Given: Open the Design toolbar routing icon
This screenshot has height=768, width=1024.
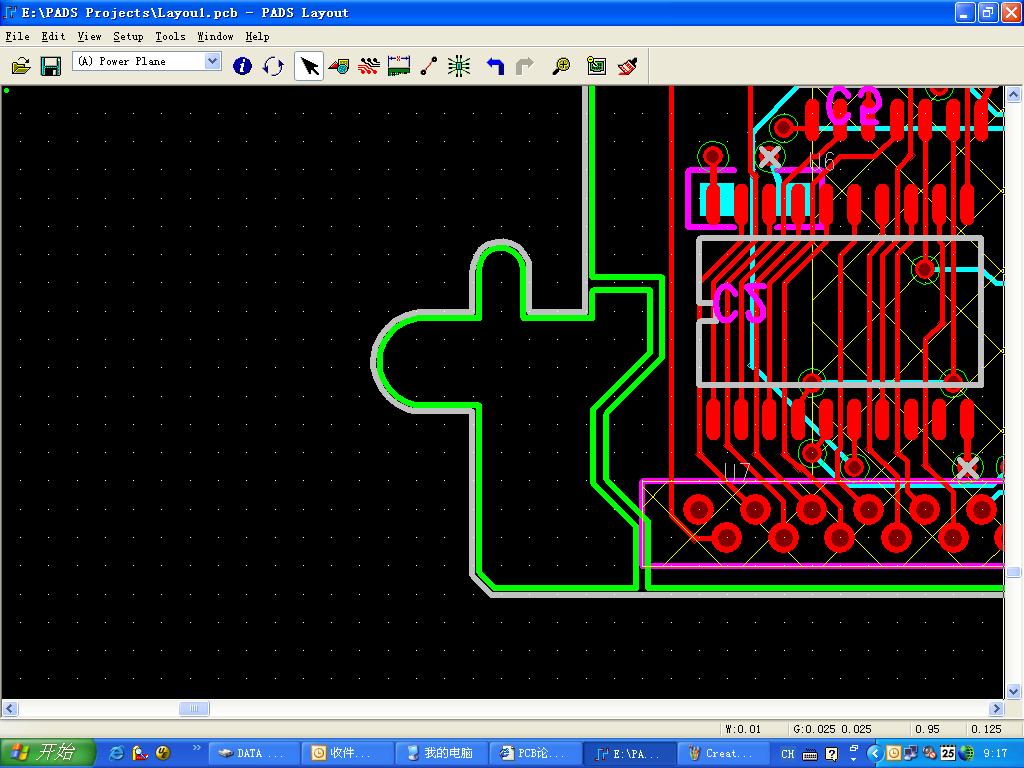Looking at the screenshot, I should pyautogui.click(x=369, y=66).
